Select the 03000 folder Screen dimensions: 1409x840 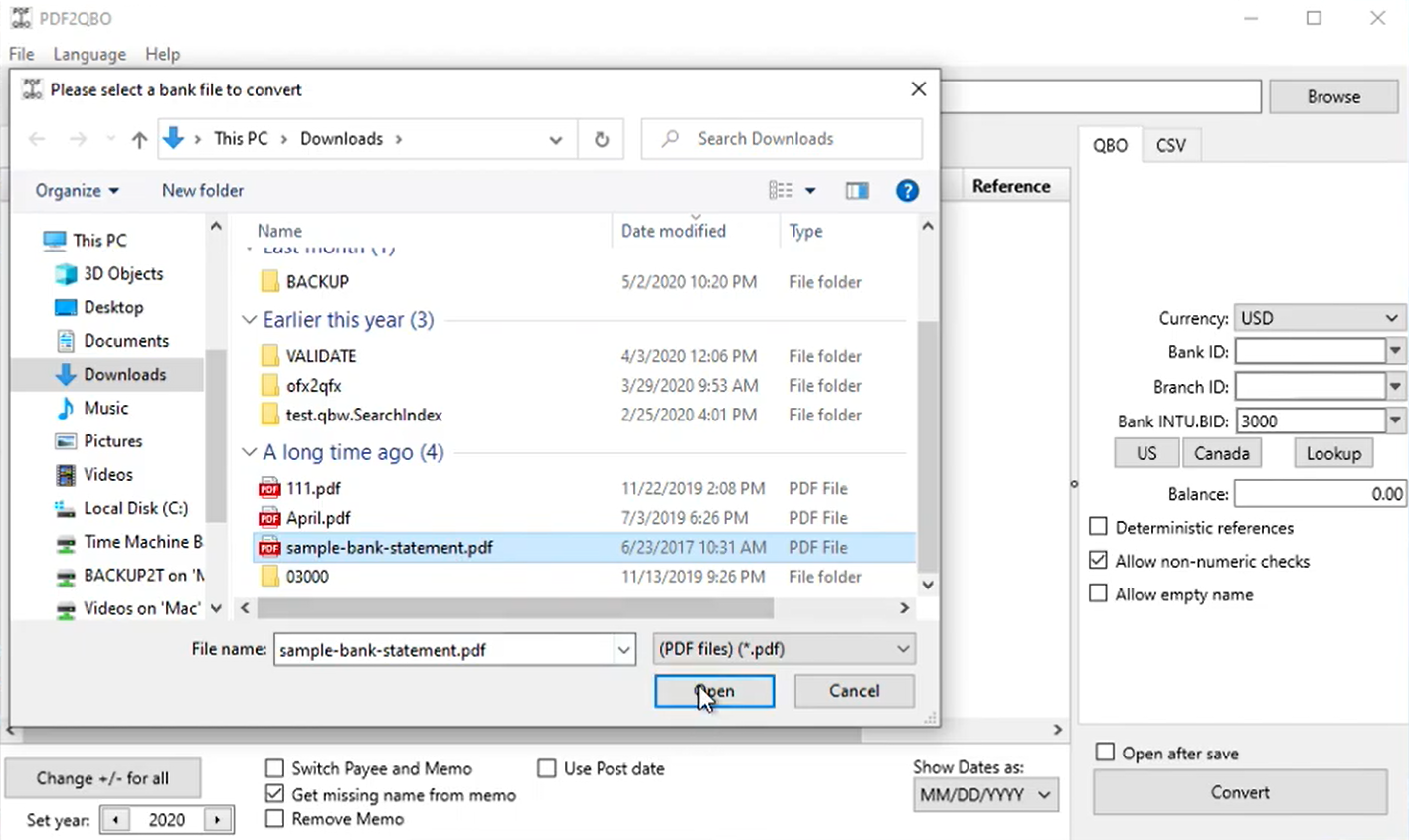coord(306,577)
